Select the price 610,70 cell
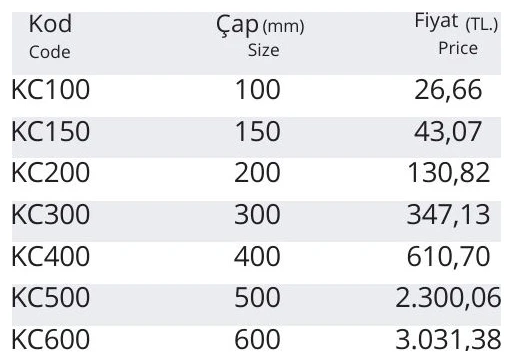Viewport: 513px width, 363px height. [448, 257]
